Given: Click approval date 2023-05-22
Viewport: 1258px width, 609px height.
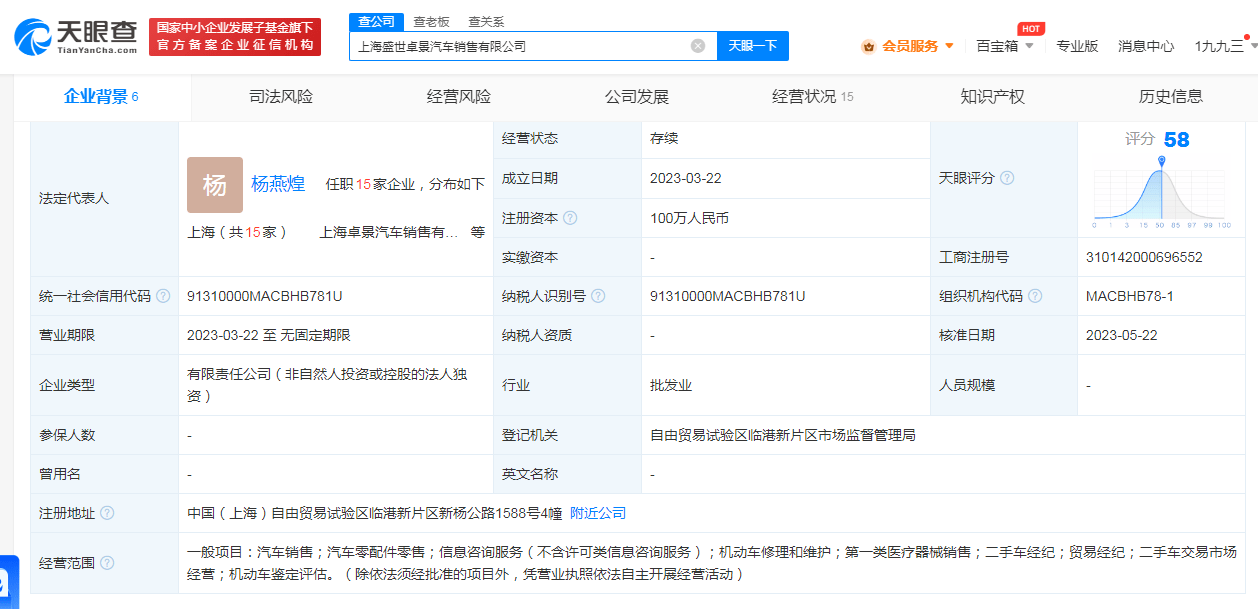Looking at the screenshot, I should click(1122, 335).
